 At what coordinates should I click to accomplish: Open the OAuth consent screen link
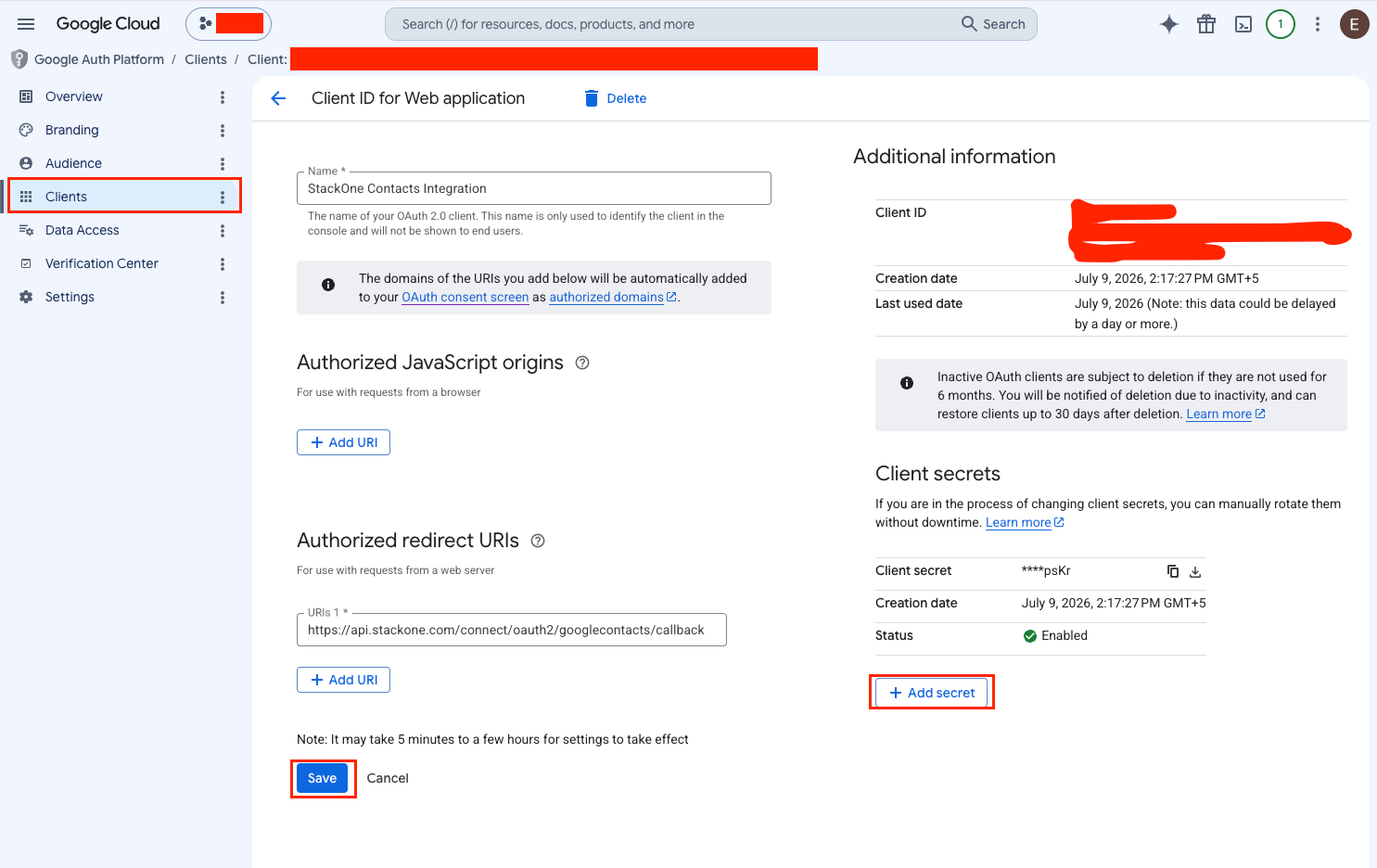pyautogui.click(x=465, y=297)
